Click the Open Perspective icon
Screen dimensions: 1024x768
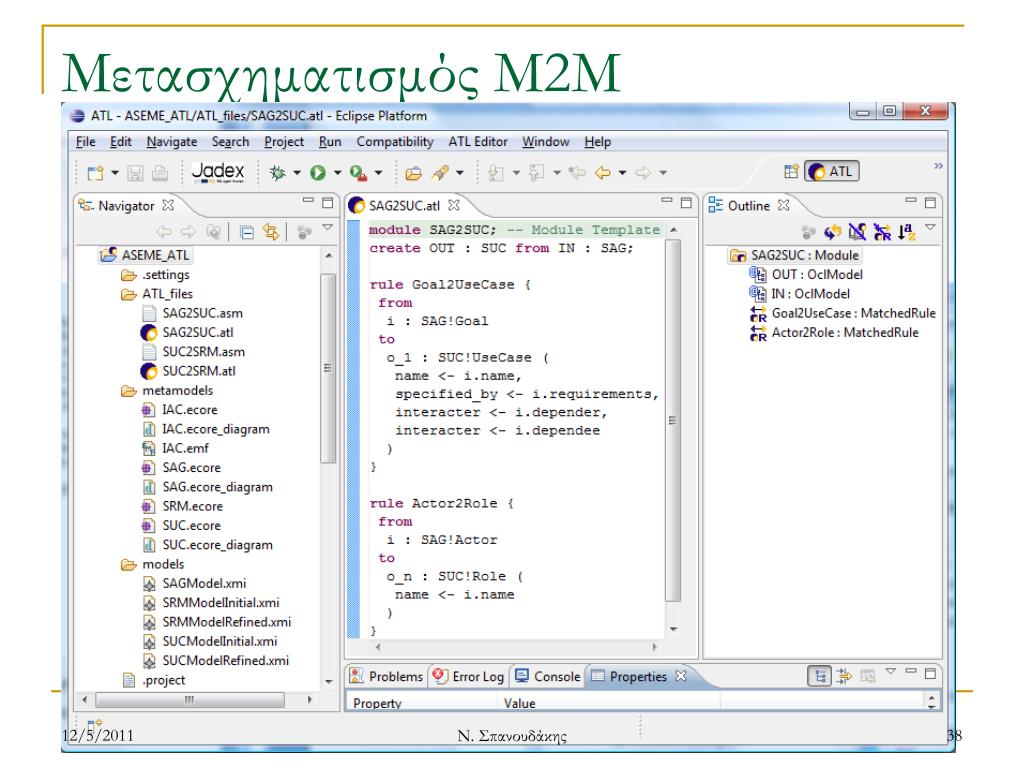pos(791,172)
